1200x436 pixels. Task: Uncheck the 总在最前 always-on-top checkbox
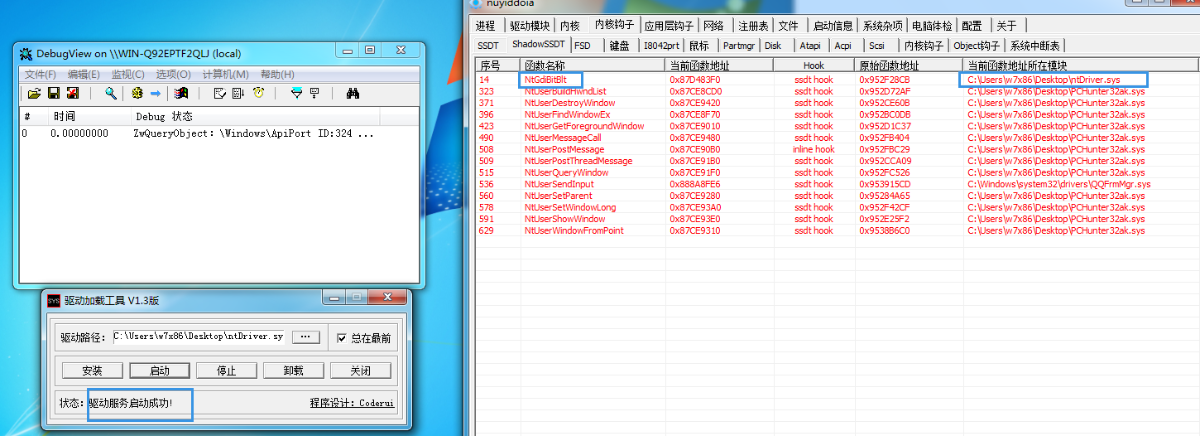coord(341,337)
